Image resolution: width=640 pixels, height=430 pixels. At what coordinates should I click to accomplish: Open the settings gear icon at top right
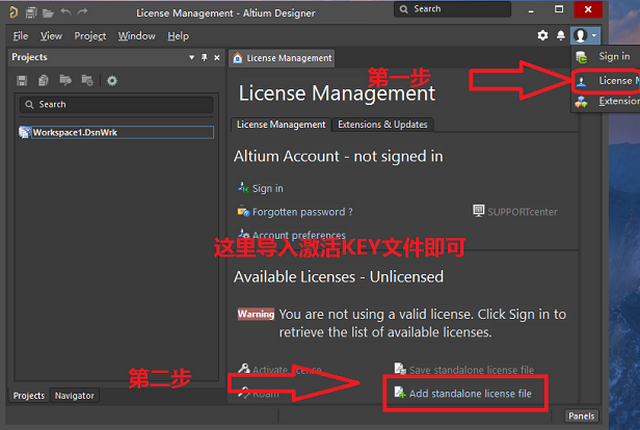[x=542, y=35]
